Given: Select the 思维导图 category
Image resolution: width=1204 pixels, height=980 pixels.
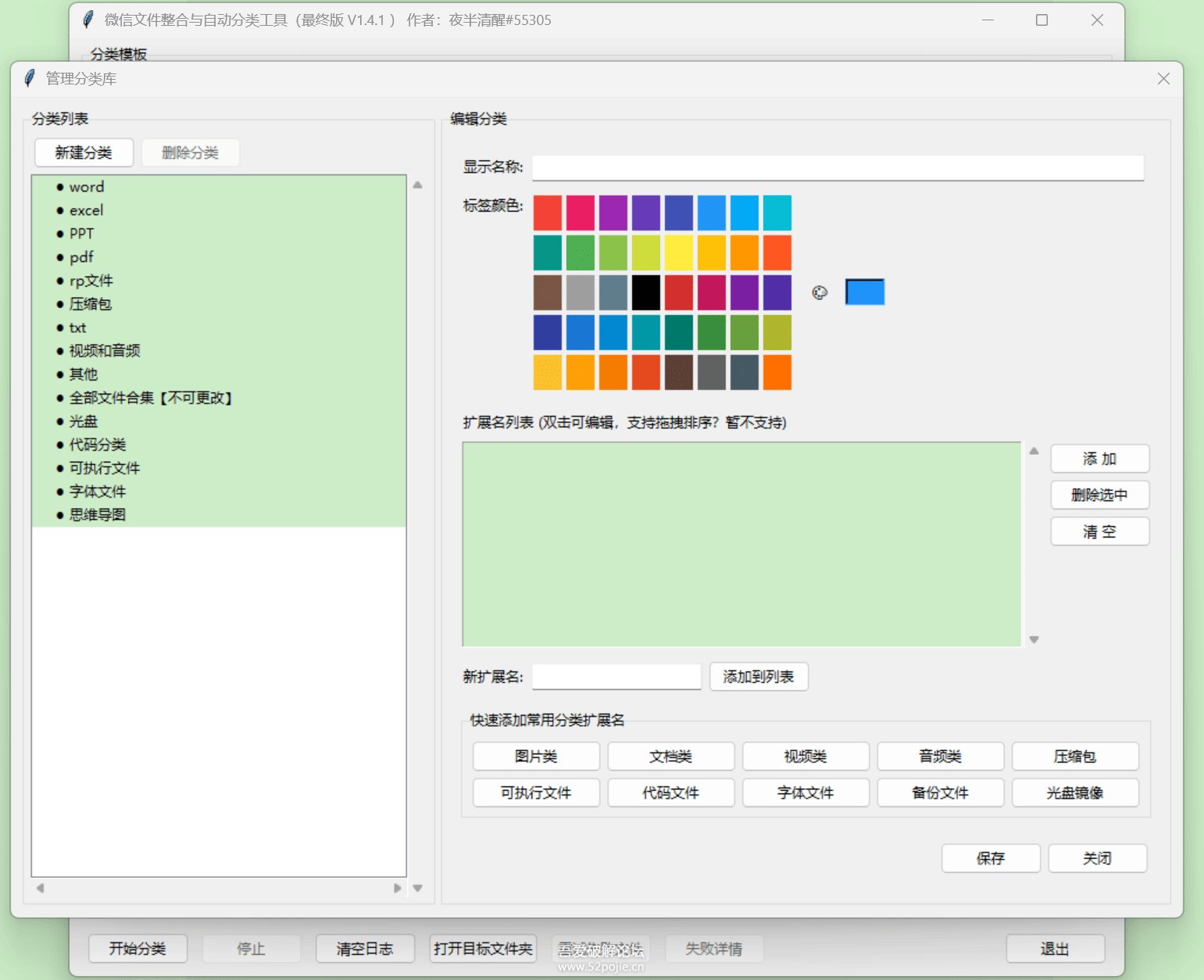Looking at the screenshot, I should pos(98,515).
